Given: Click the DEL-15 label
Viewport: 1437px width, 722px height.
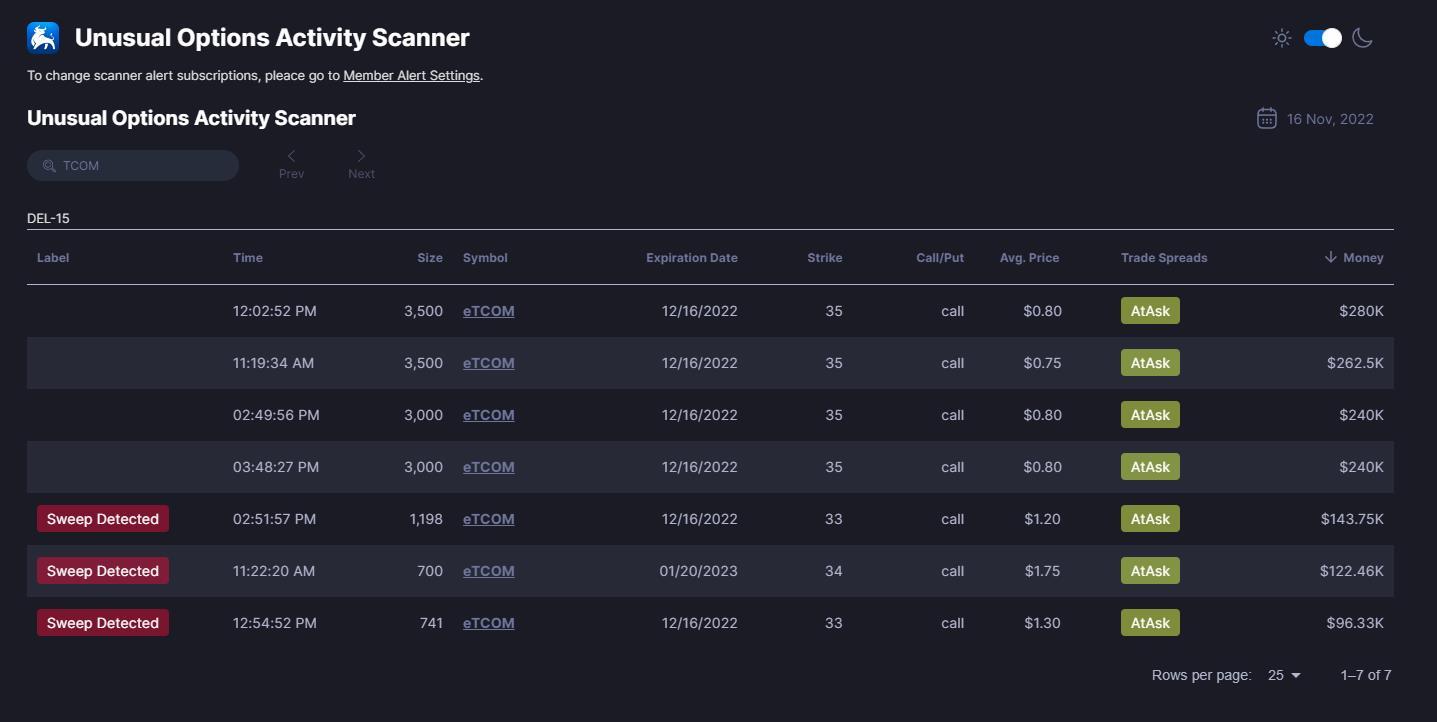Looking at the screenshot, I should 48,218.
